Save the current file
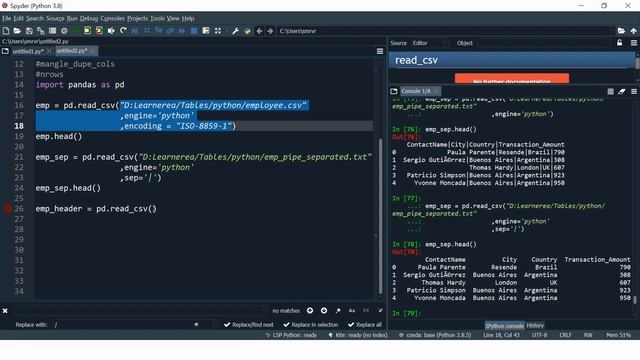 (29, 31)
